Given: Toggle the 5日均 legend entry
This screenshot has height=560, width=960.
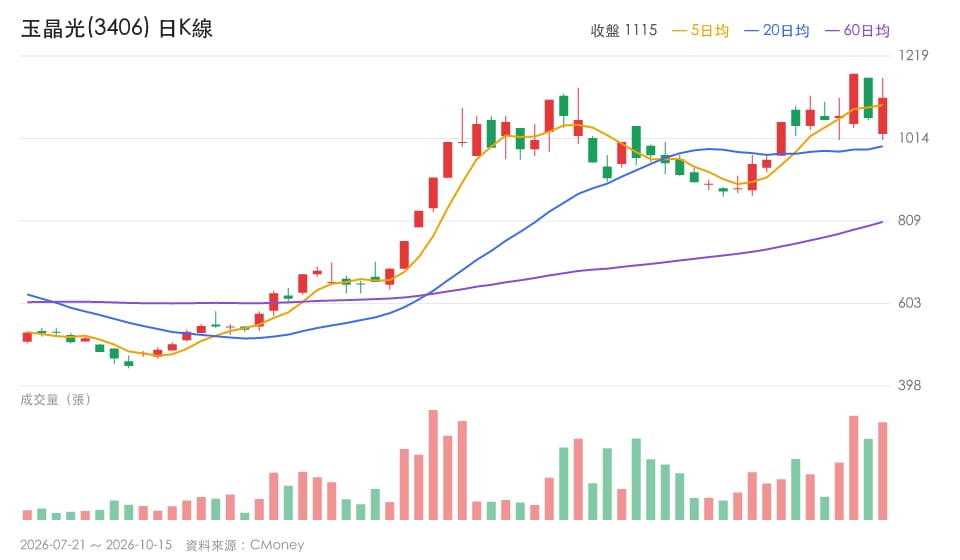Looking at the screenshot, I should pyautogui.click(x=700, y=30).
